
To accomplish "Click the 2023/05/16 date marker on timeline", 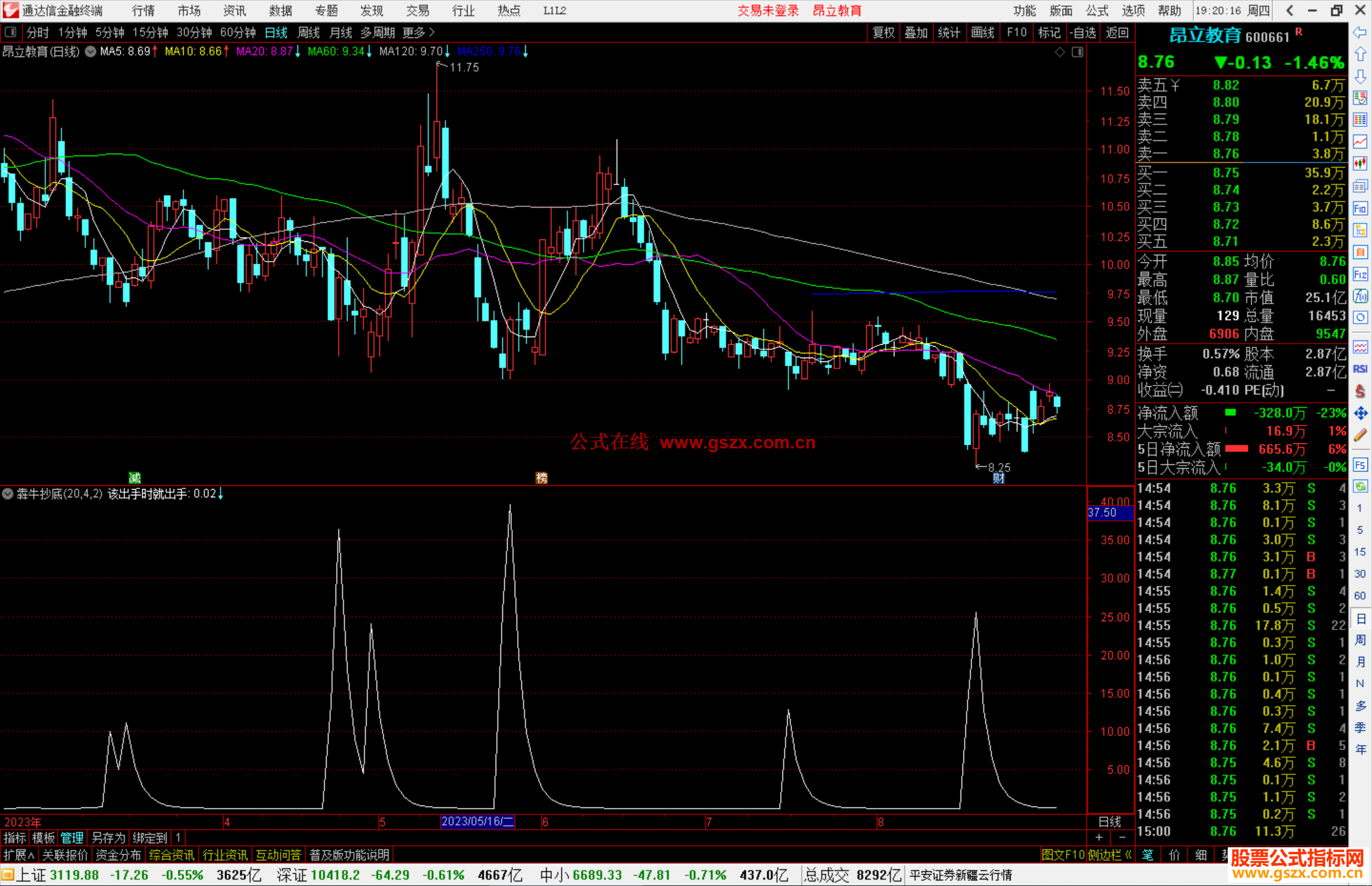I will (x=477, y=821).
